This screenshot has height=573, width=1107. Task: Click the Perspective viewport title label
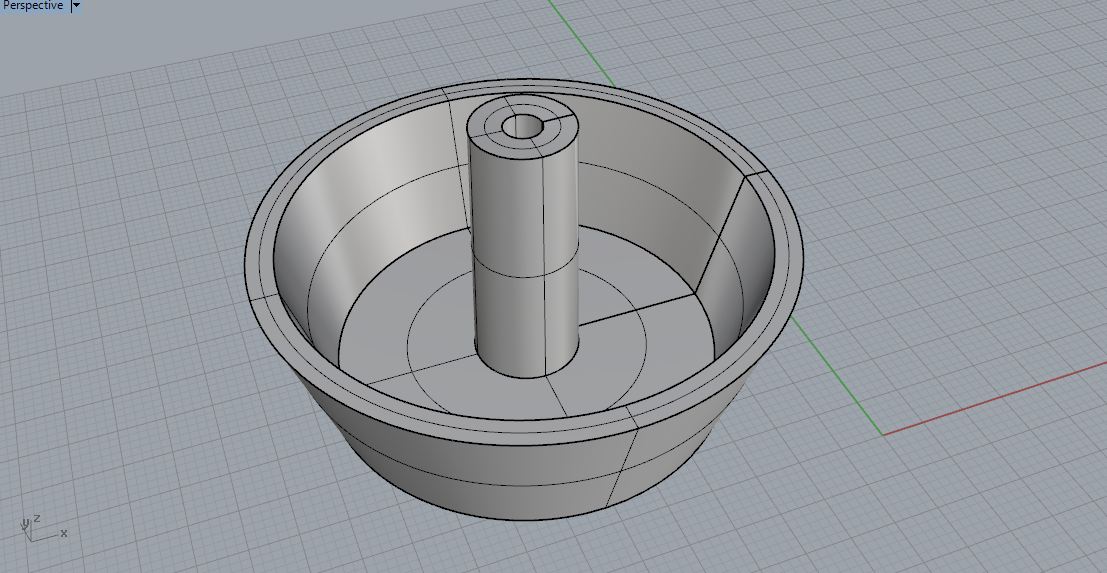coord(32,6)
